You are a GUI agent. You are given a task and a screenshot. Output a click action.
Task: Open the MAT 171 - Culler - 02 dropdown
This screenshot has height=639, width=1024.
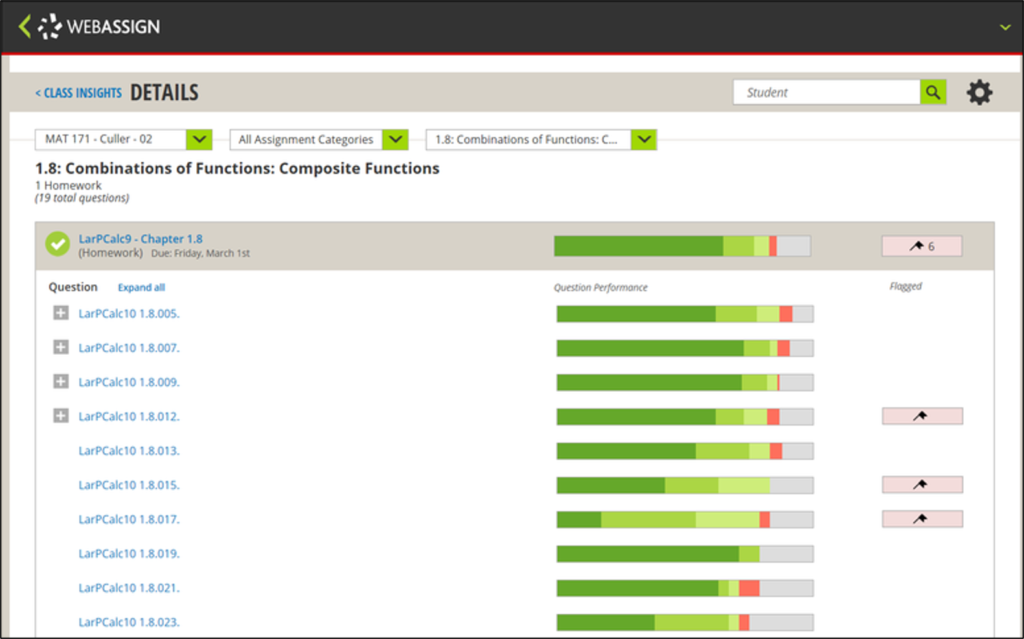click(x=199, y=139)
